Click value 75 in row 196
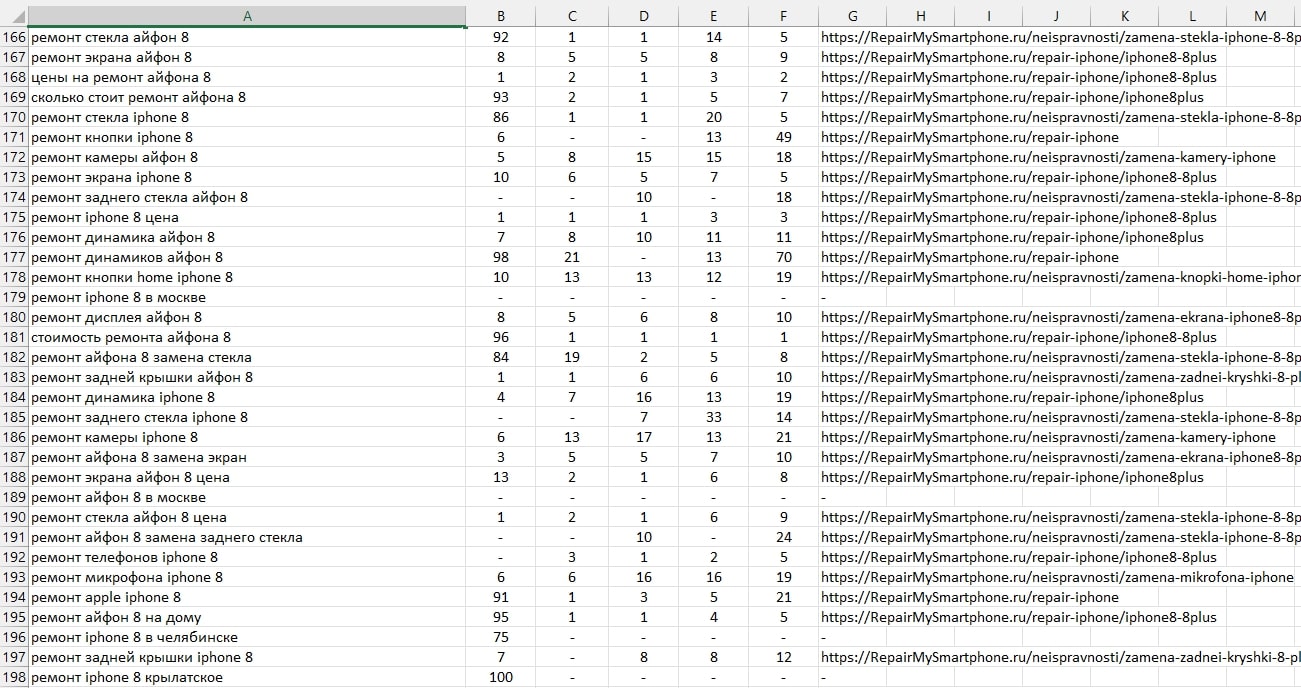 click(501, 637)
